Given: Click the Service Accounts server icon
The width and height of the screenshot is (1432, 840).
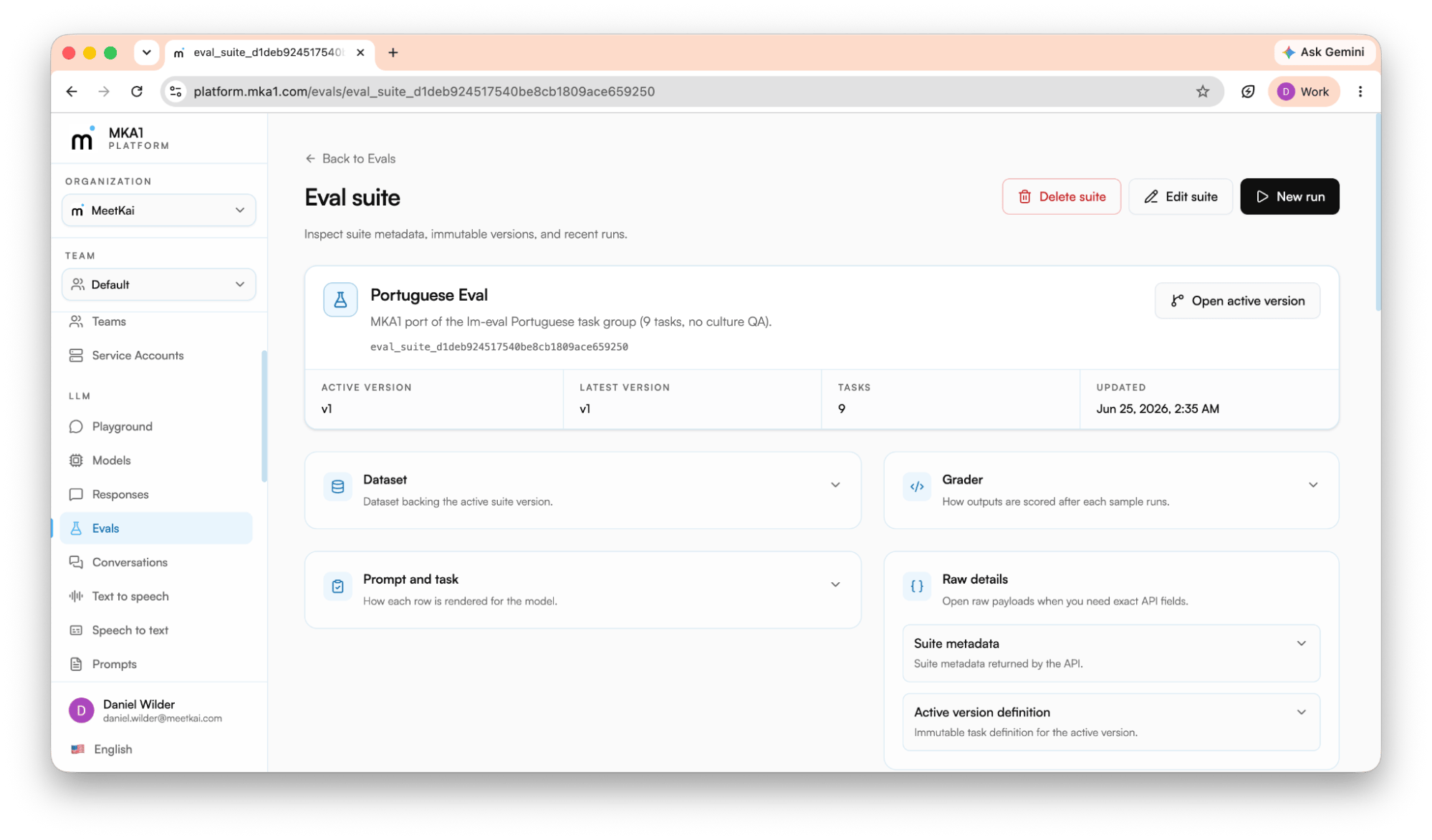Looking at the screenshot, I should (76, 355).
